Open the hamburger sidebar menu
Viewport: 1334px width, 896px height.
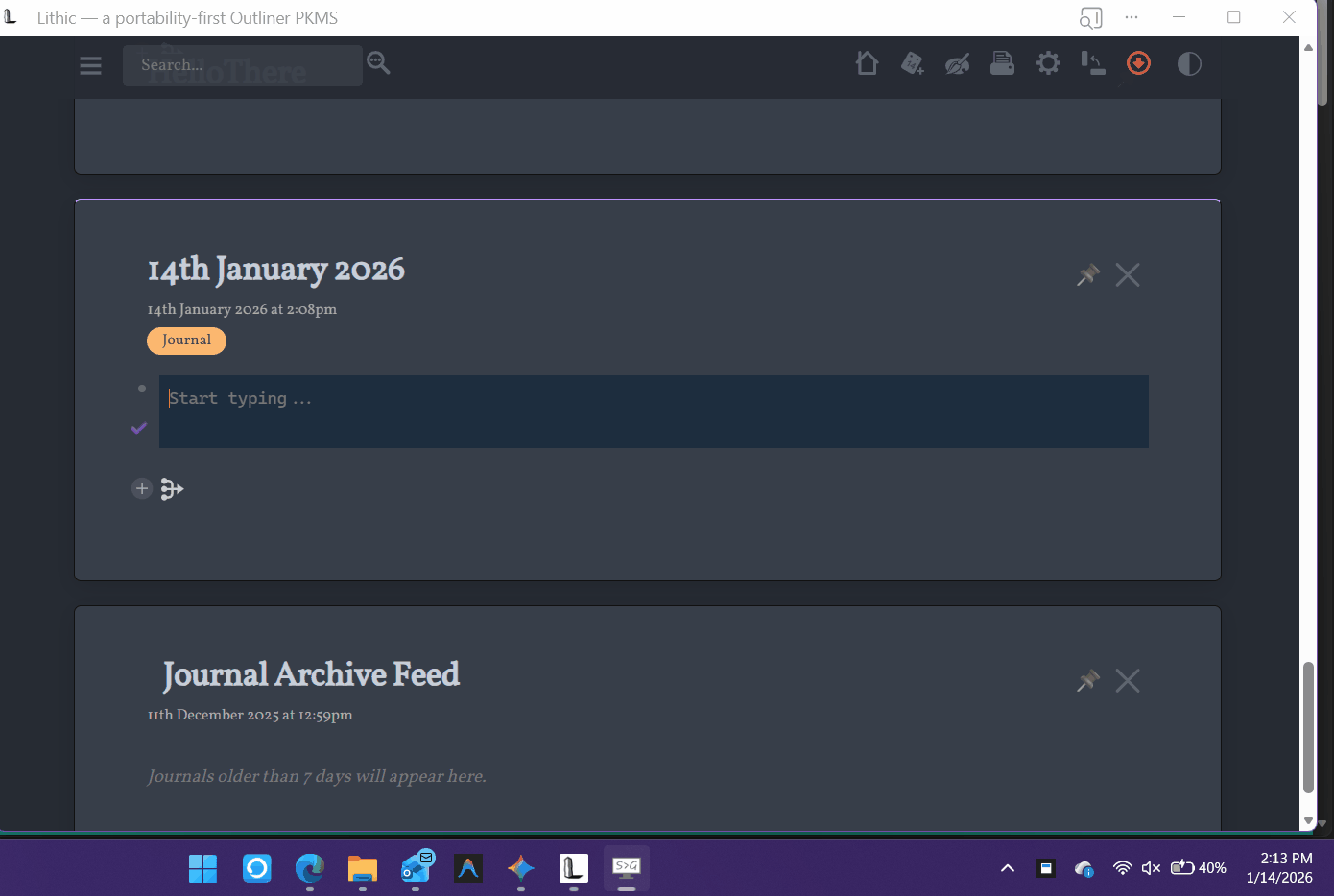point(90,65)
